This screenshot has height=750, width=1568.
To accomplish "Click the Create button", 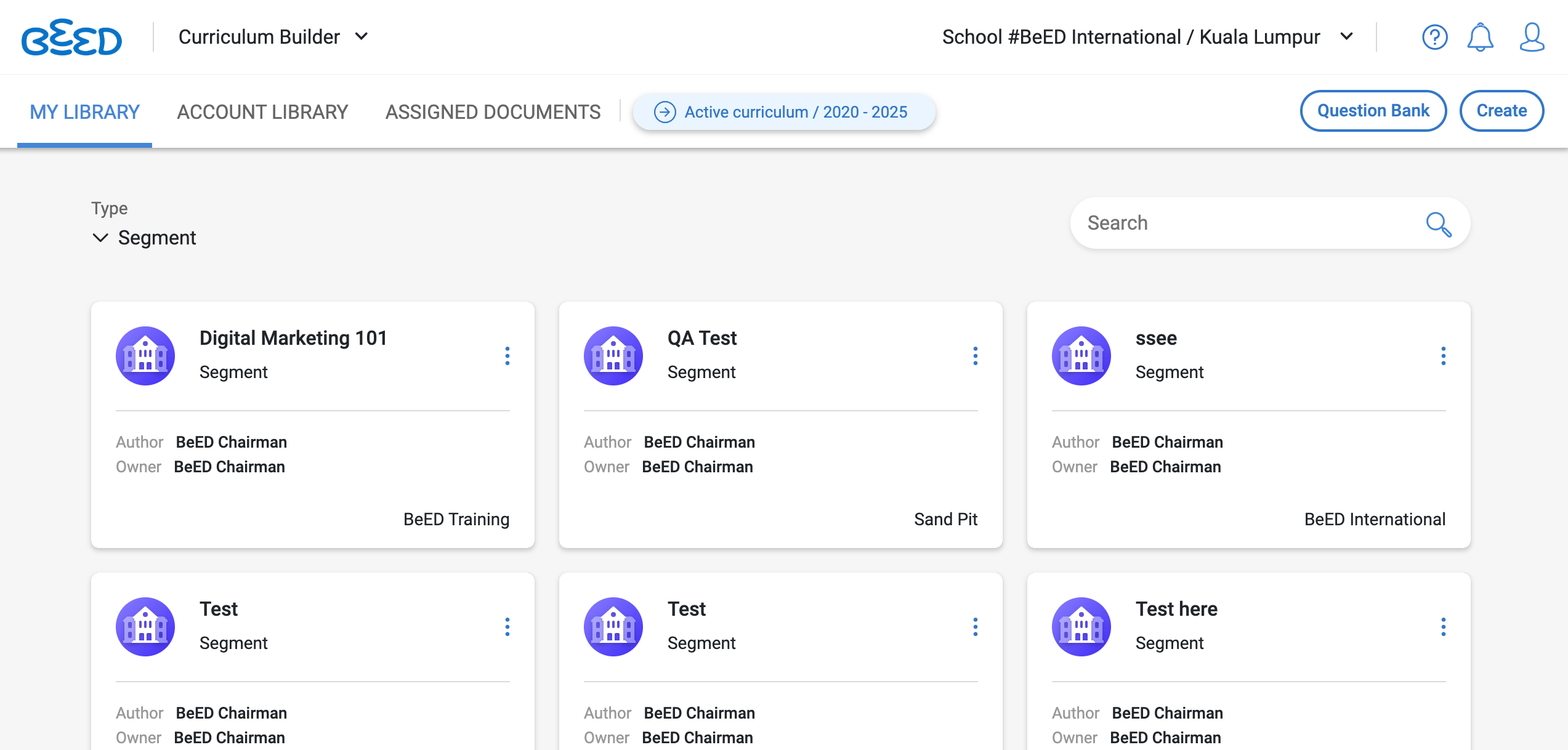I will (x=1501, y=111).
